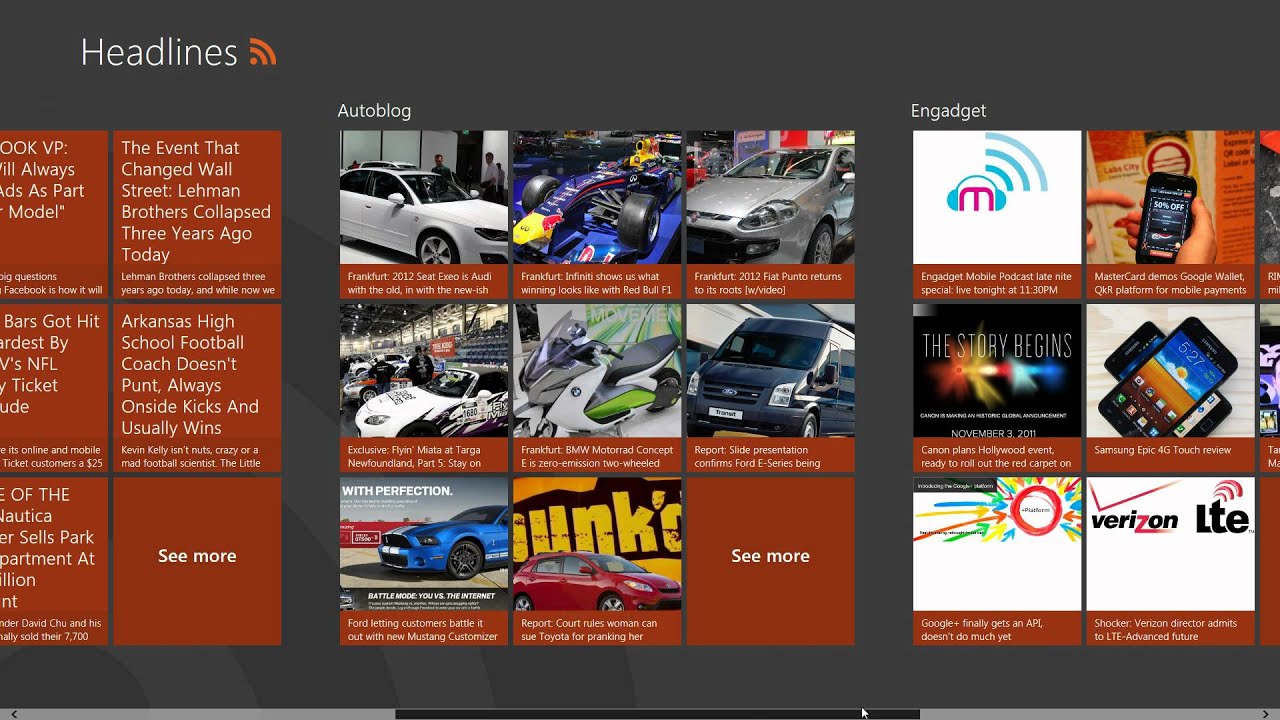Screen dimensions: 1280x720
Task: Open 2012 Fiat Punto article thumbnail
Action: coord(770,197)
